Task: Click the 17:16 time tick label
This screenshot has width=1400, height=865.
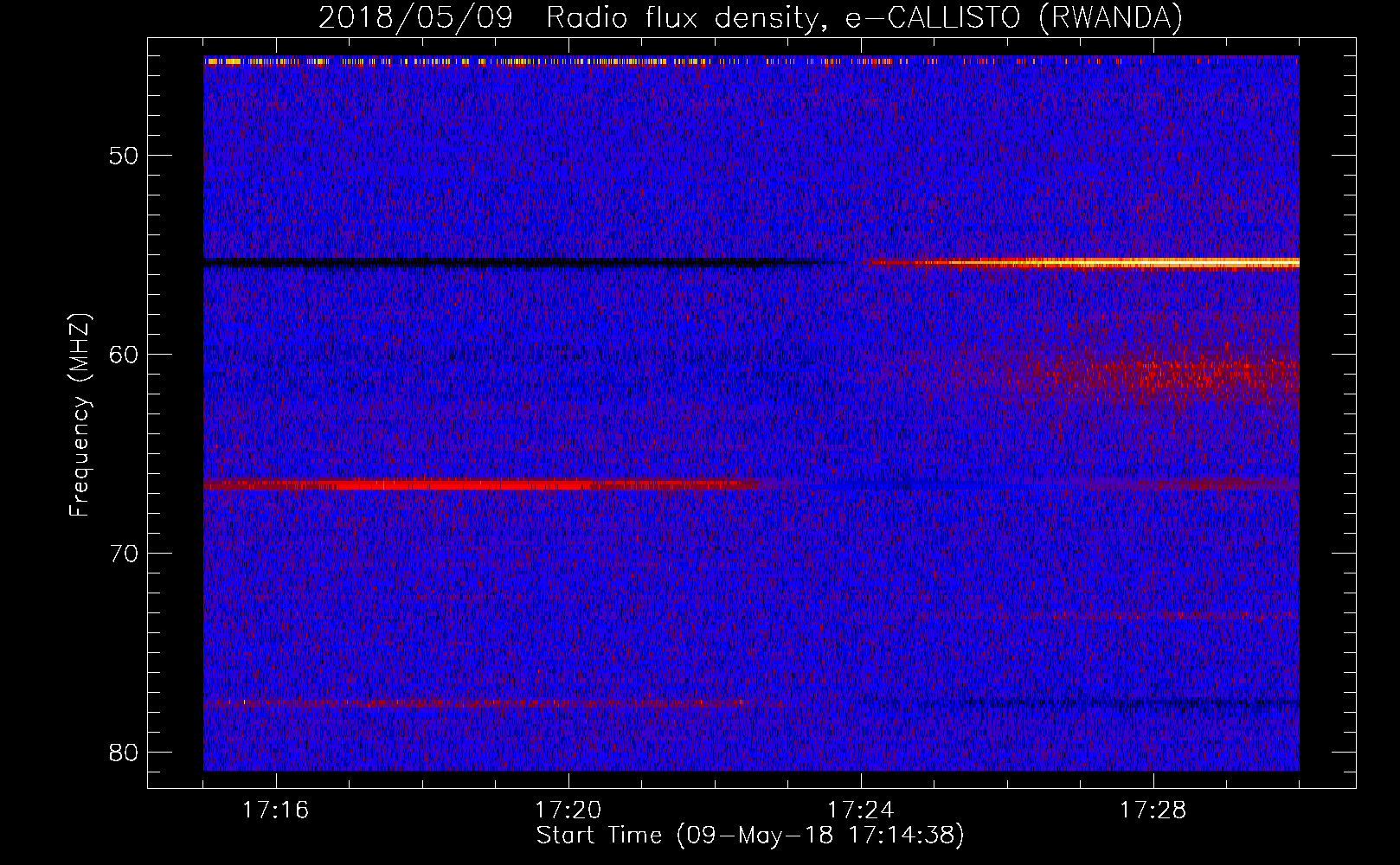Action: 275,811
